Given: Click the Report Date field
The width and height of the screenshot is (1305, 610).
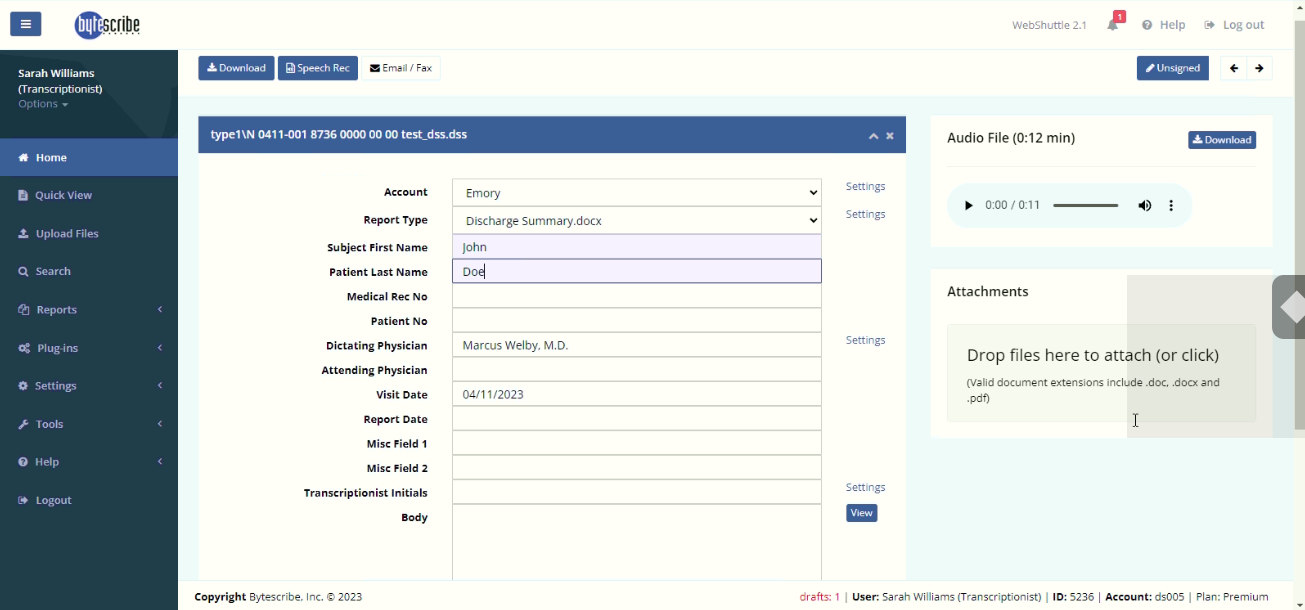Looking at the screenshot, I should 637,419.
